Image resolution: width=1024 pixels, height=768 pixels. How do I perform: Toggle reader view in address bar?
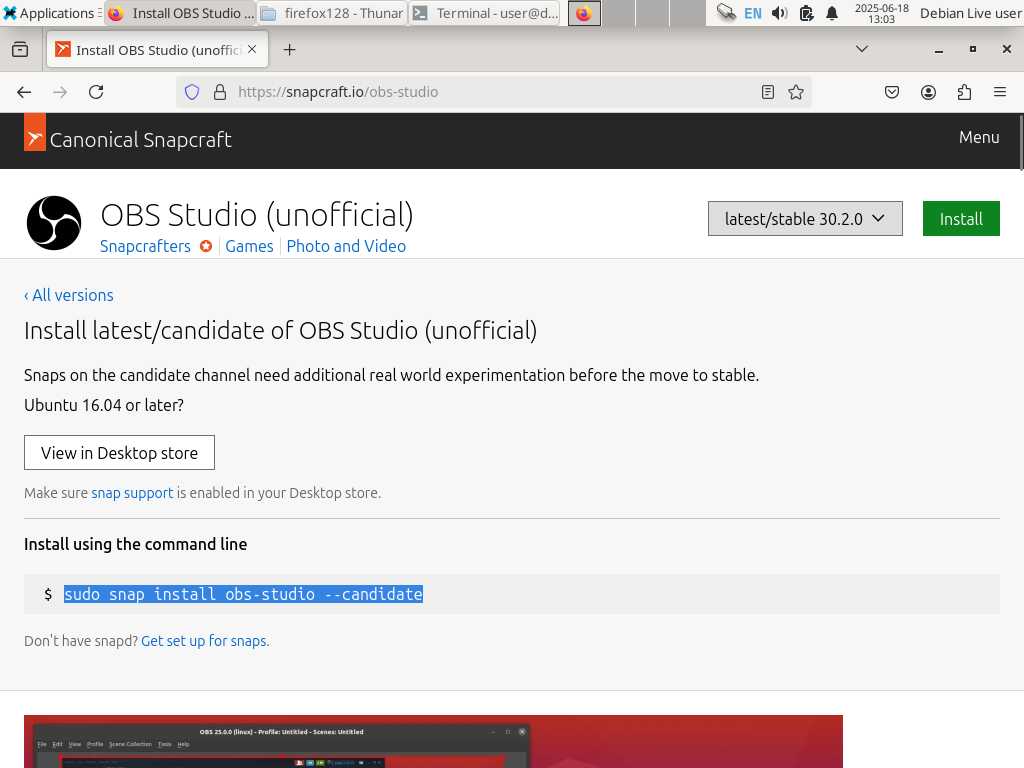(768, 92)
